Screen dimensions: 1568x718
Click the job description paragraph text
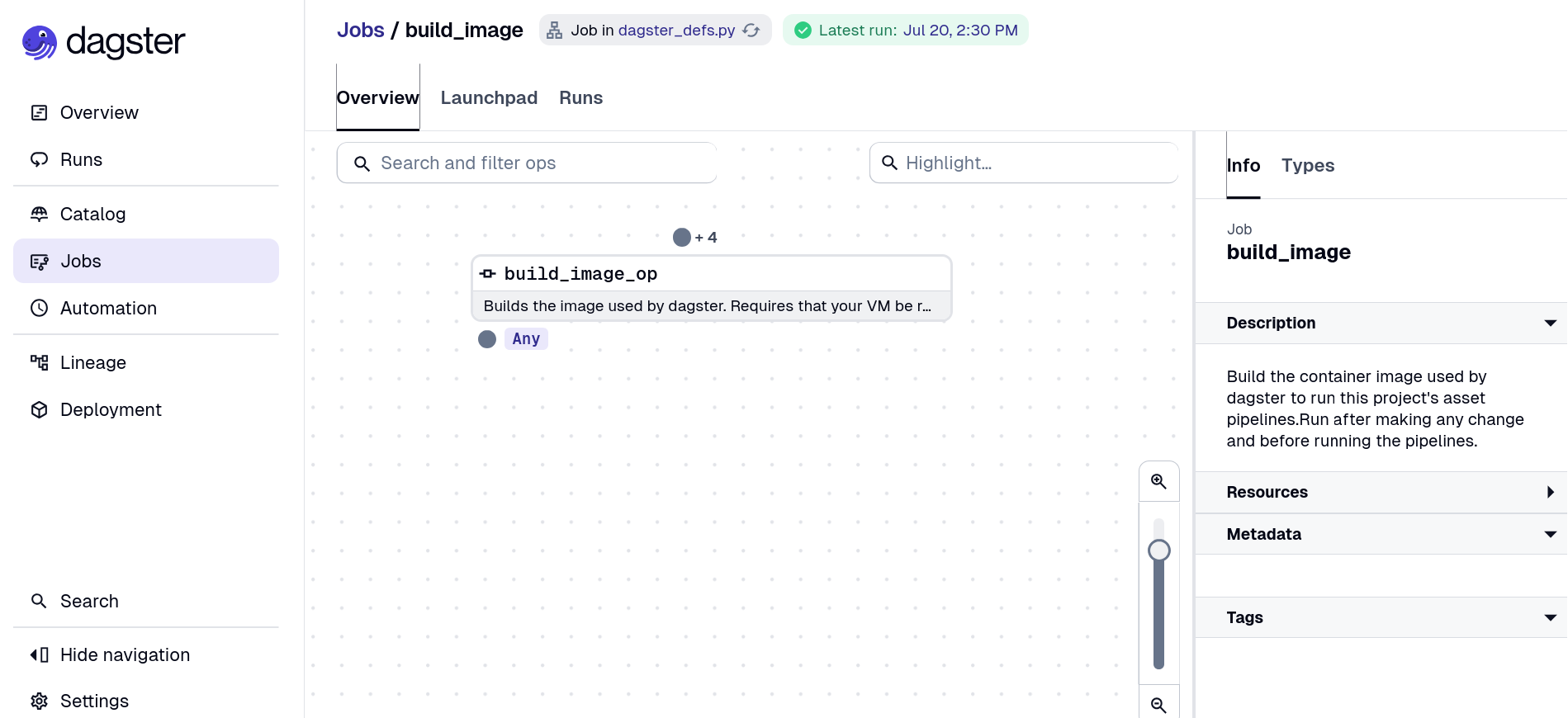pyautogui.click(x=1376, y=409)
